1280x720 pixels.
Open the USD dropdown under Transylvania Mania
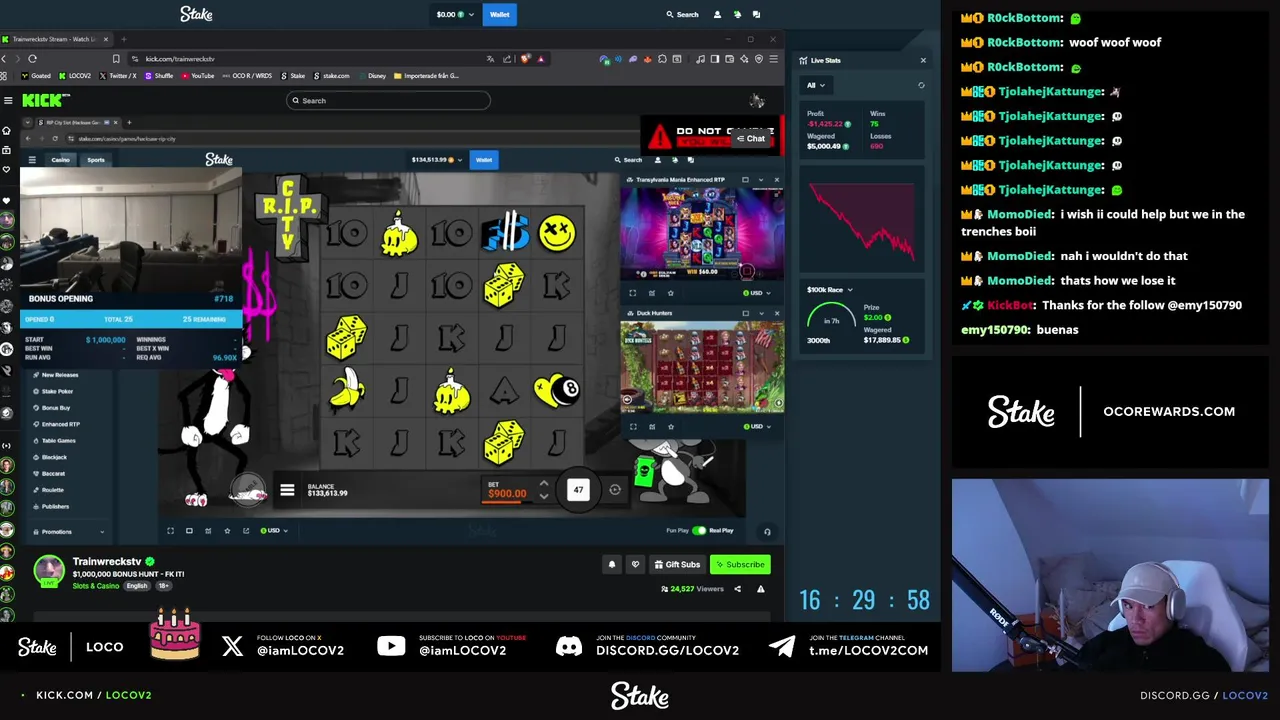[755, 293]
